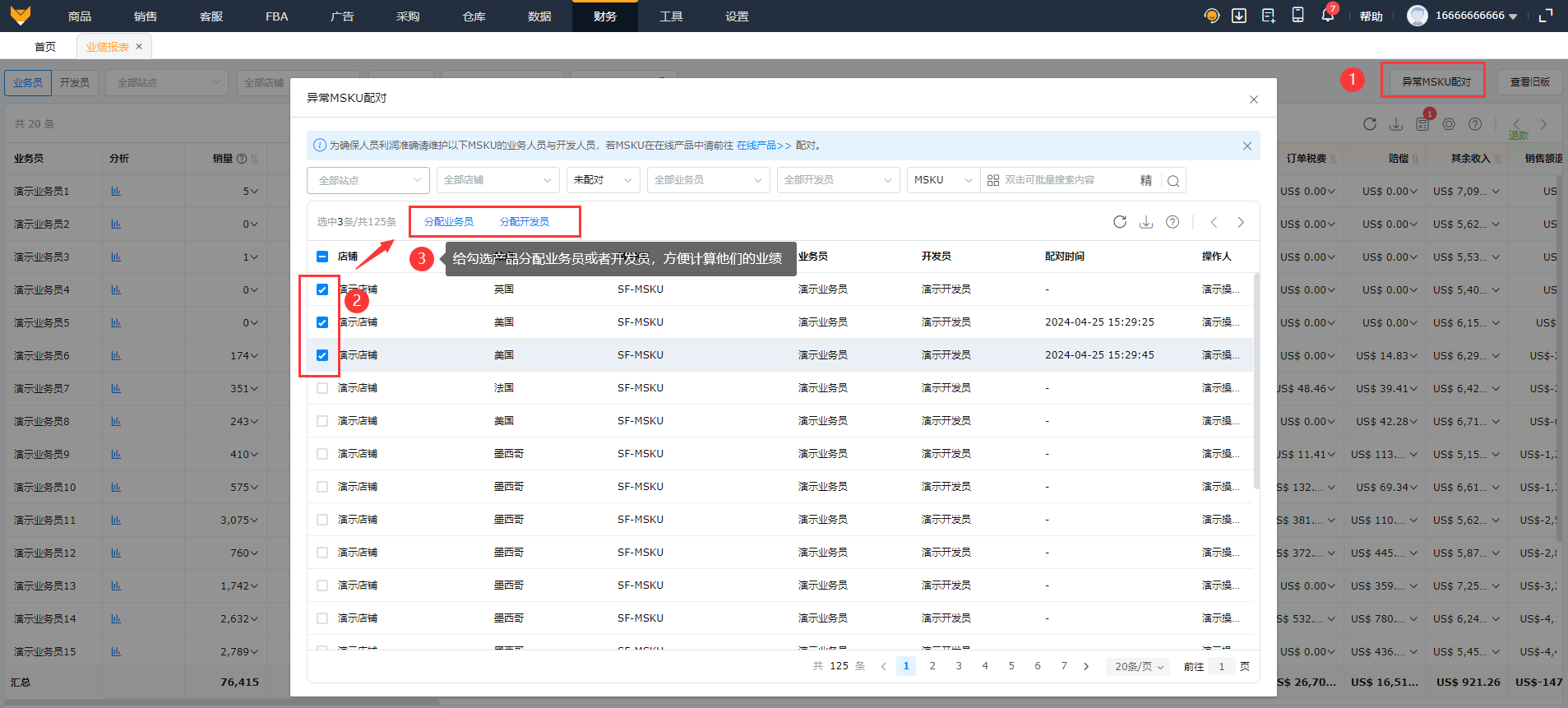This screenshot has width=1568, height=708.
Task: Toggle the select-all checkbox in table header
Action: 322,257
